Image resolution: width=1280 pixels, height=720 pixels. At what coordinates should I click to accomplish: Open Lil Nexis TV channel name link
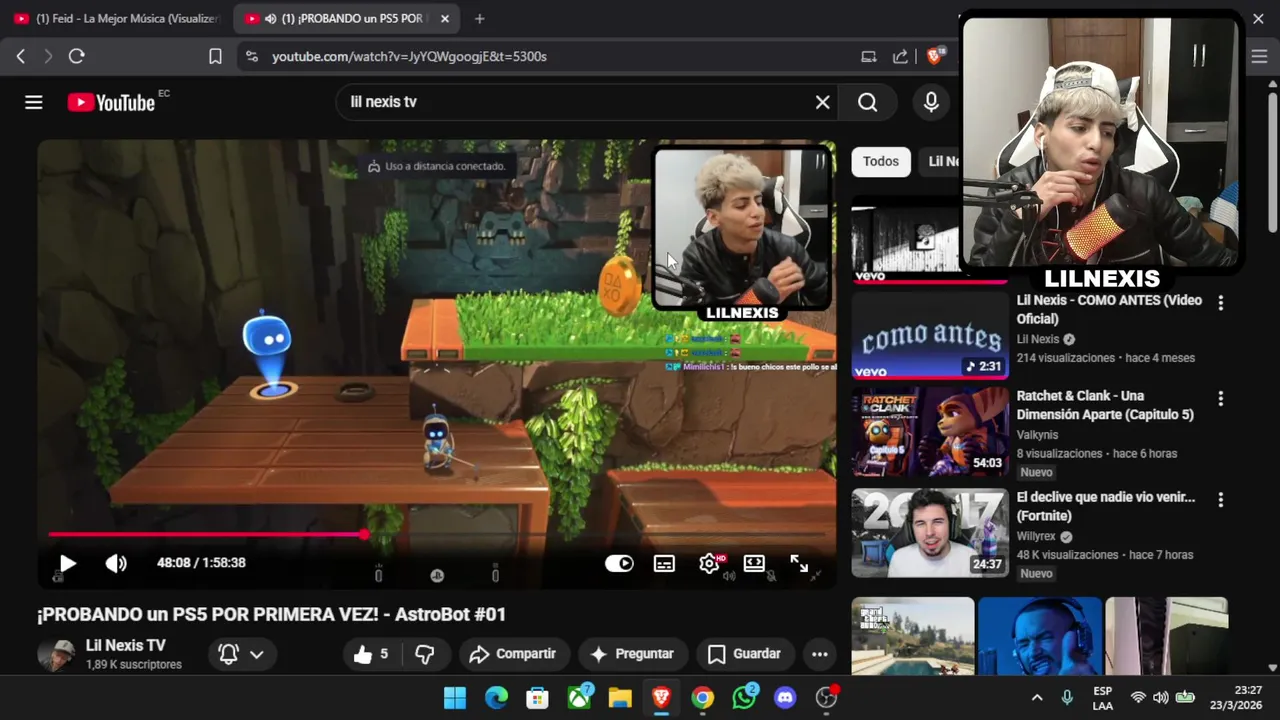pos(126,645)
